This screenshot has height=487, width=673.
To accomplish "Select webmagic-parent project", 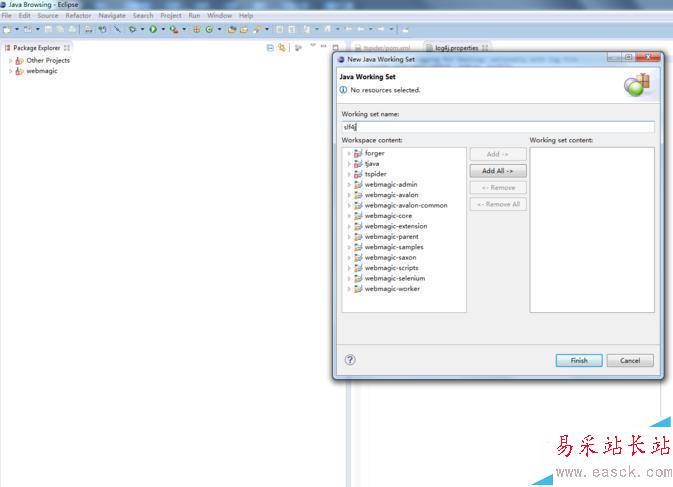I will click(x=391, y=237).
